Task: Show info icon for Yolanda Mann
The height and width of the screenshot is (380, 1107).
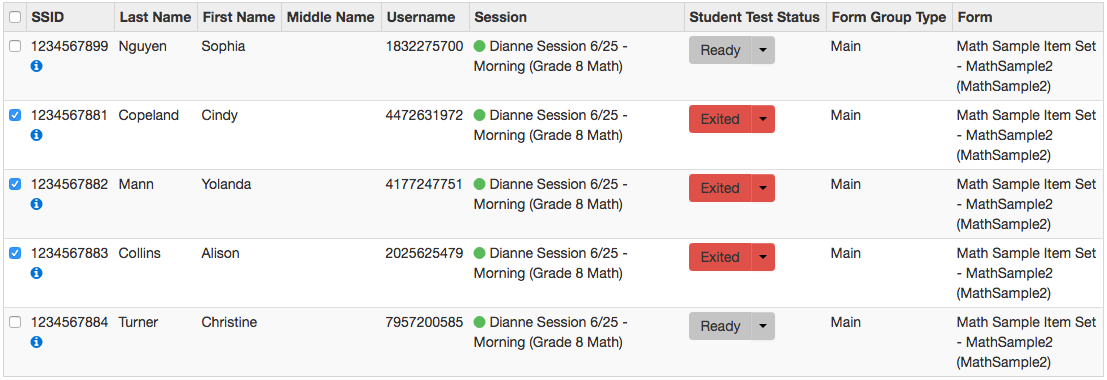Action: (37, 204)
